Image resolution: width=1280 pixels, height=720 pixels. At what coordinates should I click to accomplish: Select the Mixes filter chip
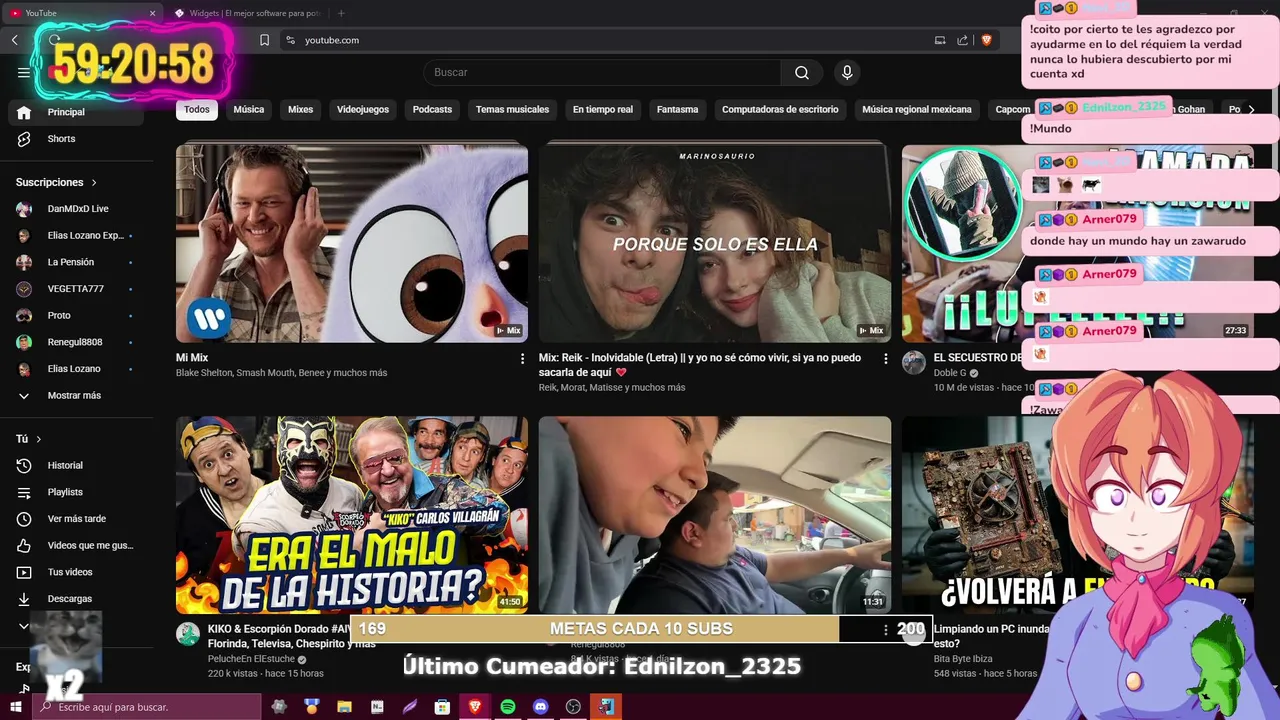[301, 109]
